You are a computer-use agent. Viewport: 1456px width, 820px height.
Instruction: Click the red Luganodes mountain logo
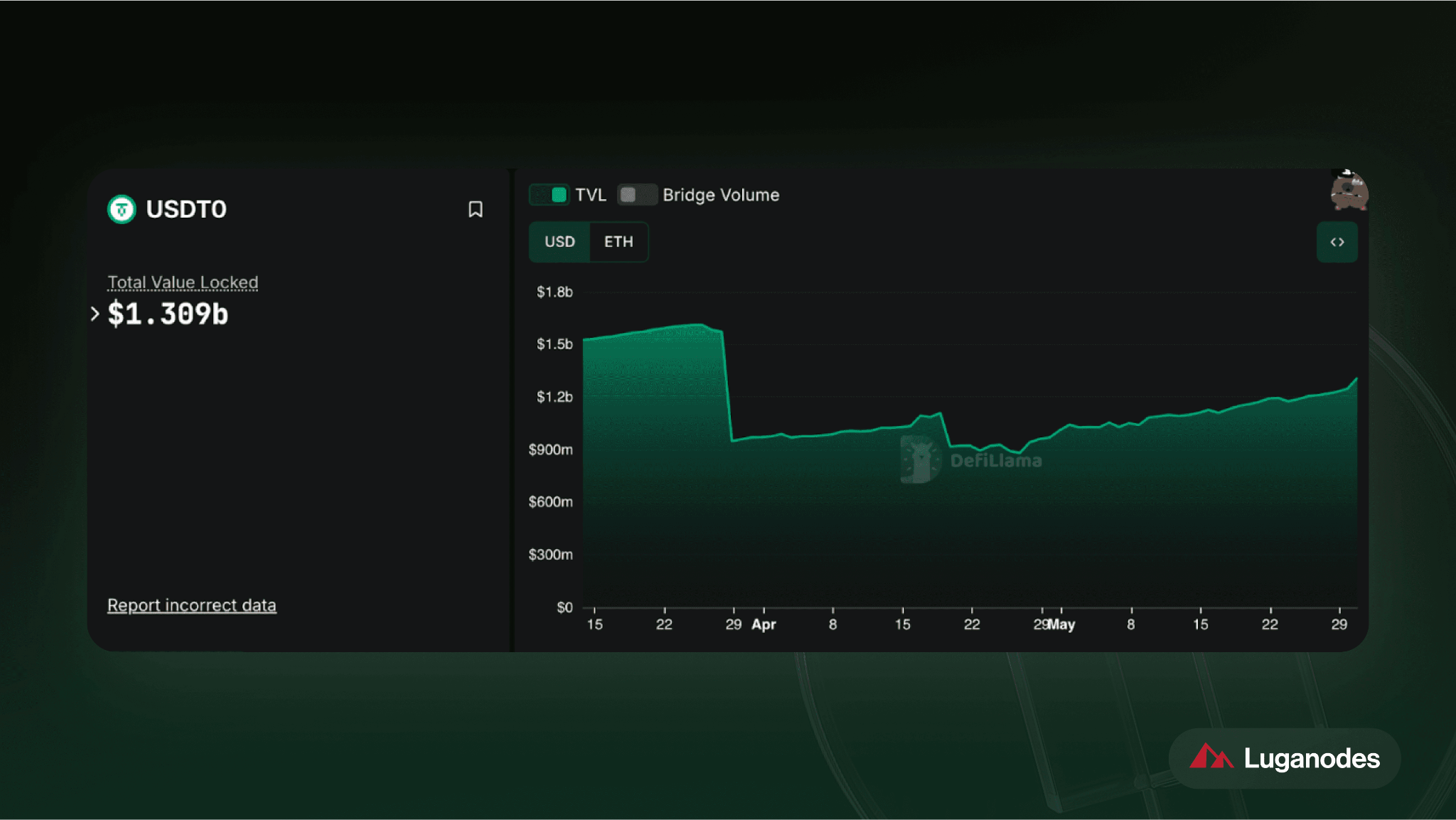pos(1211,757)
